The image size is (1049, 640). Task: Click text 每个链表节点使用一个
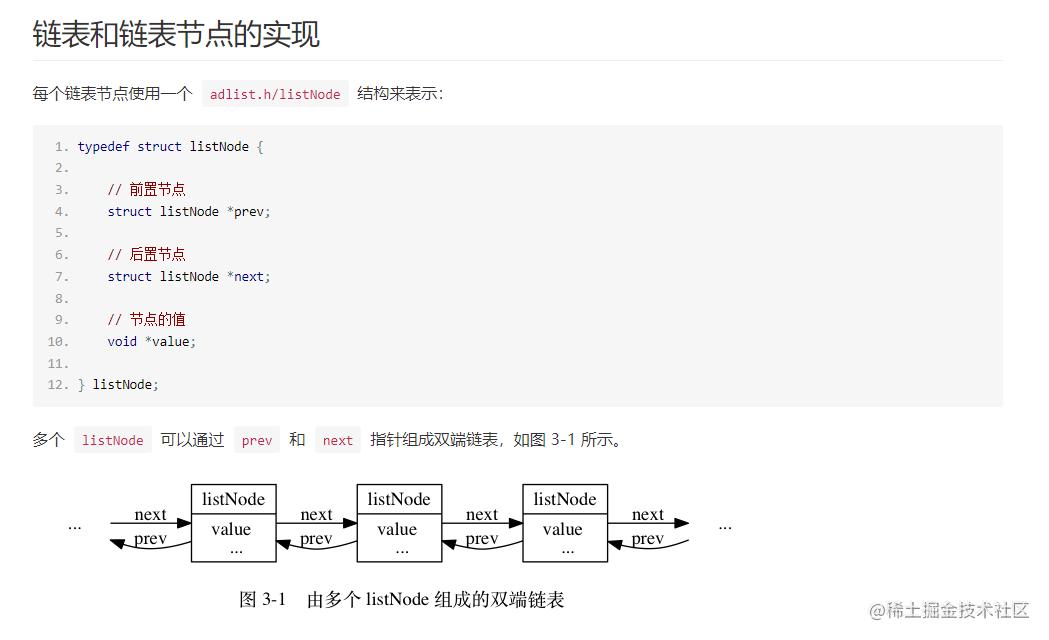pos(112,94)
